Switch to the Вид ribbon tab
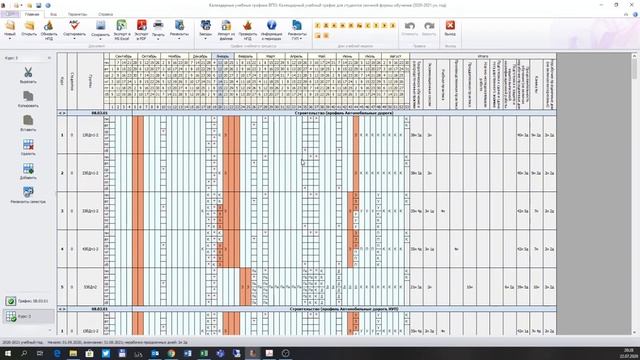Viewport: 640px width, 360px height. [53, 14]
